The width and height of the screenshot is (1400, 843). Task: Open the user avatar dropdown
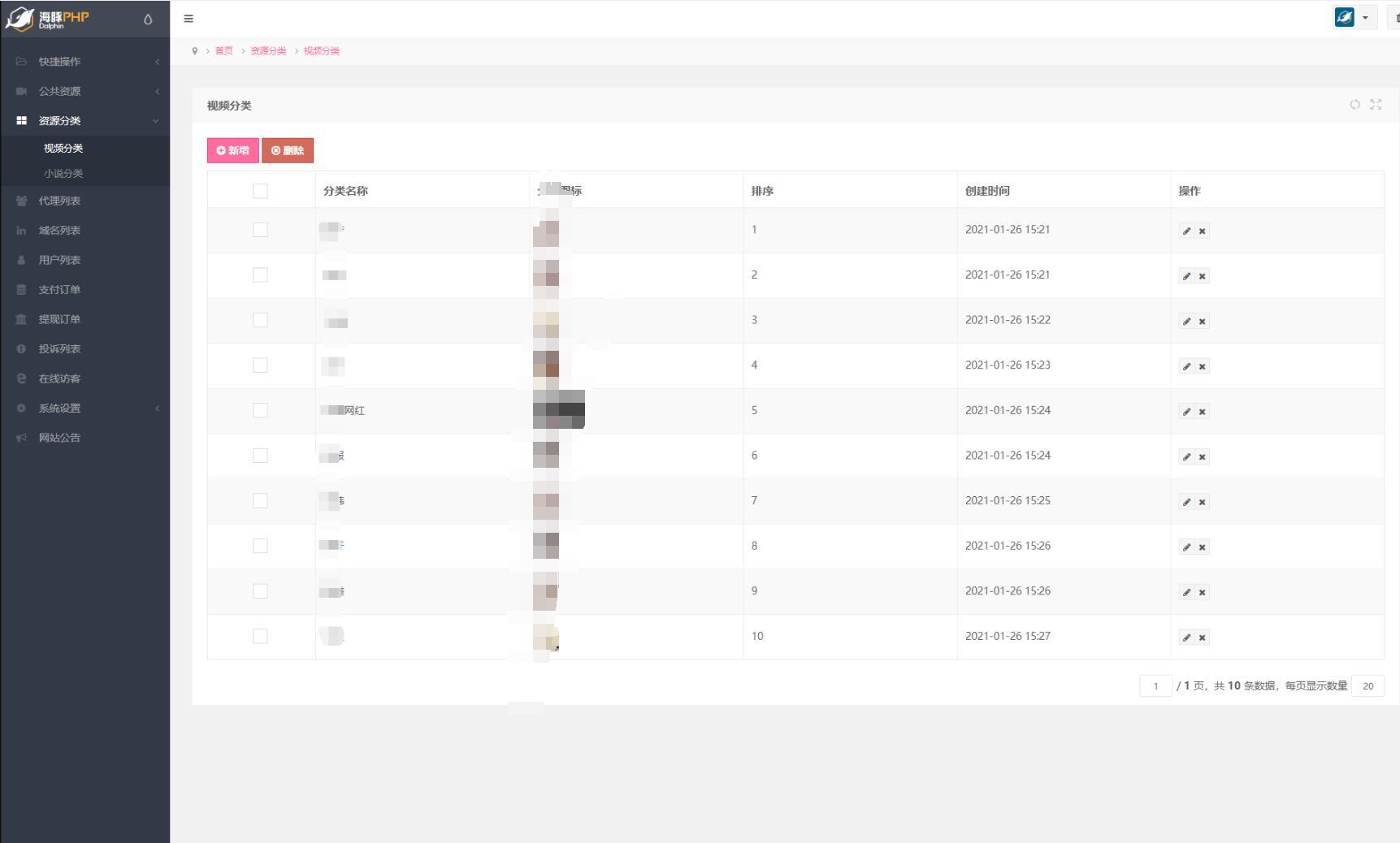1353,18
